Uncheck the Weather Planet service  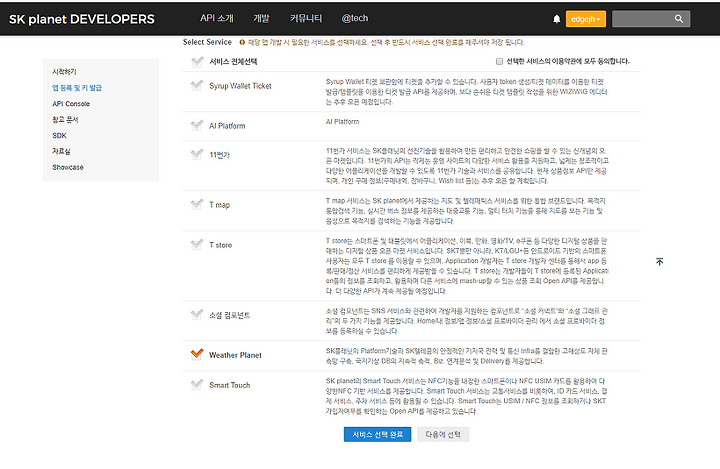[197, 354]
